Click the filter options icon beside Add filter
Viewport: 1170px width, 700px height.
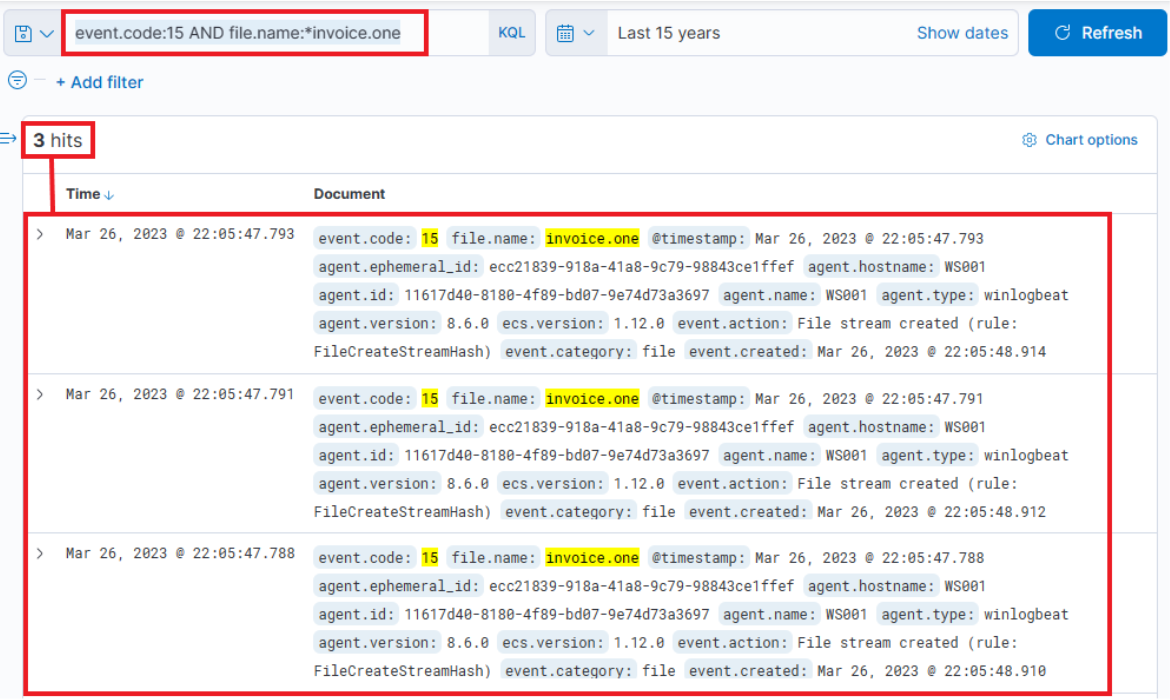(17, 81)
